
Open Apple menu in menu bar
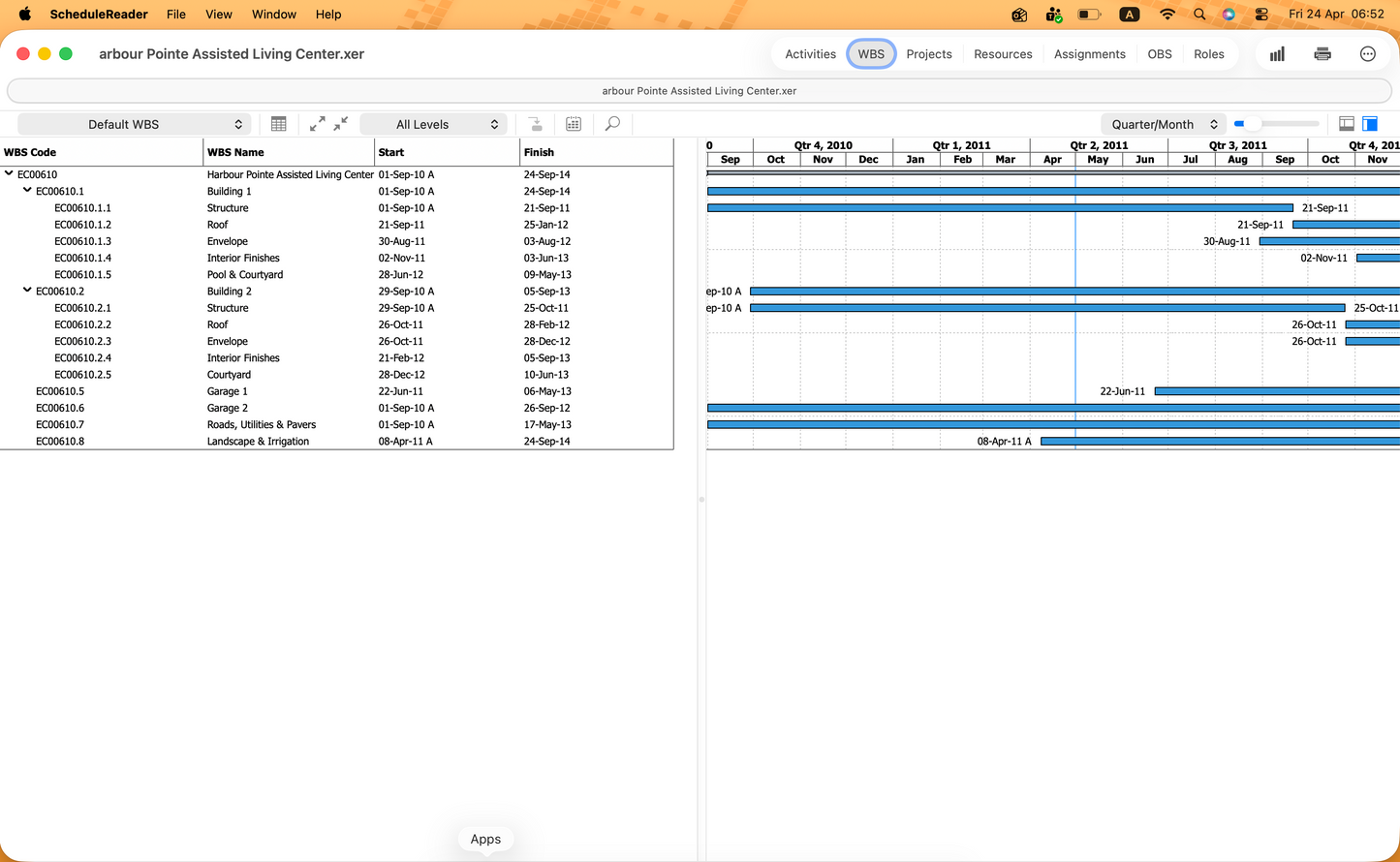pyautogui.click(x=25, y=14)
